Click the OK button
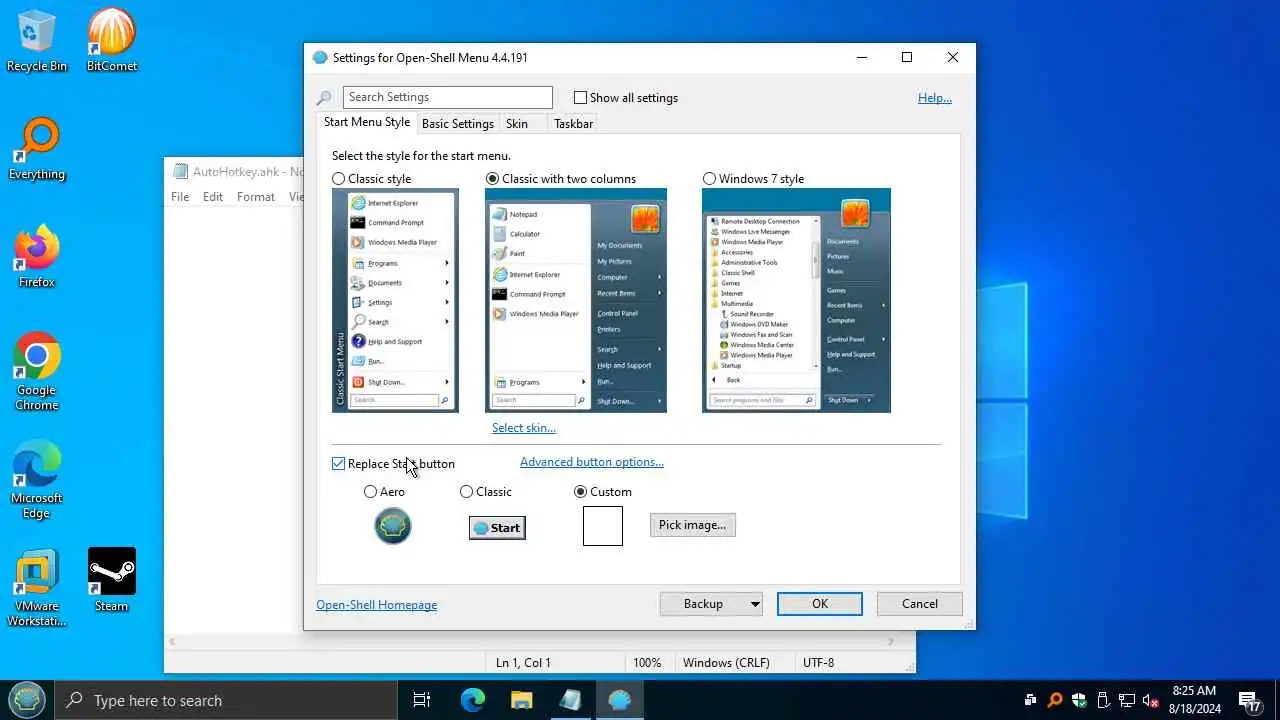Viewport: 1280px width, 720px height. tap(820, 604)
